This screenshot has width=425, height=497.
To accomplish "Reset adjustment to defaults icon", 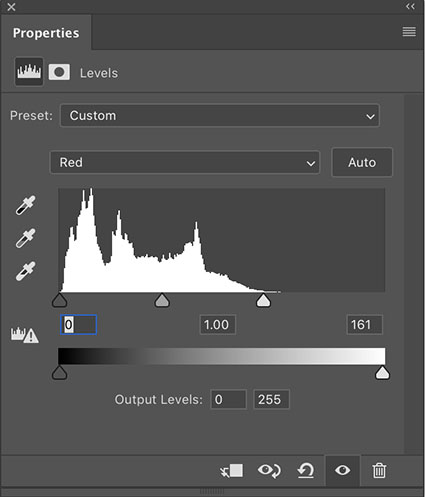I will tap(306, 471).
